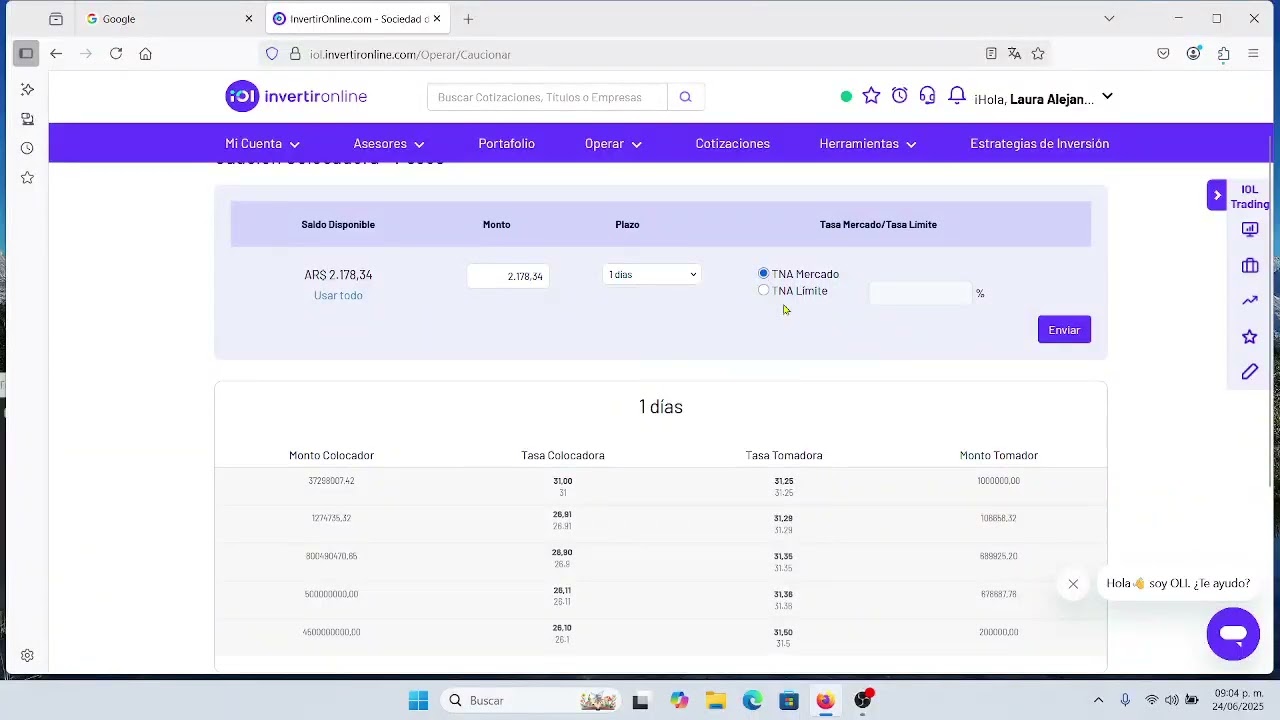
Task: Click the search magnifier button
Action: 685,97
